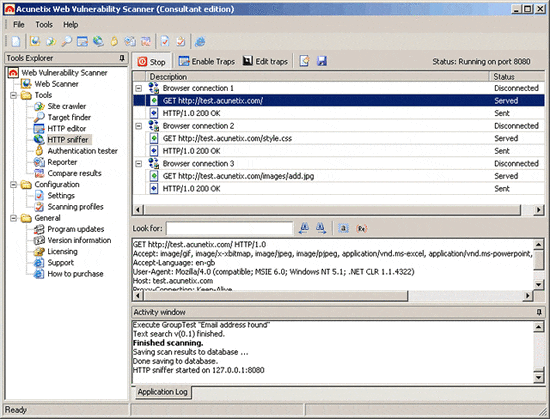The width and height of the screenshot is (550, 419).
Task: Open the File menu
Action: [x=19, y=25]
